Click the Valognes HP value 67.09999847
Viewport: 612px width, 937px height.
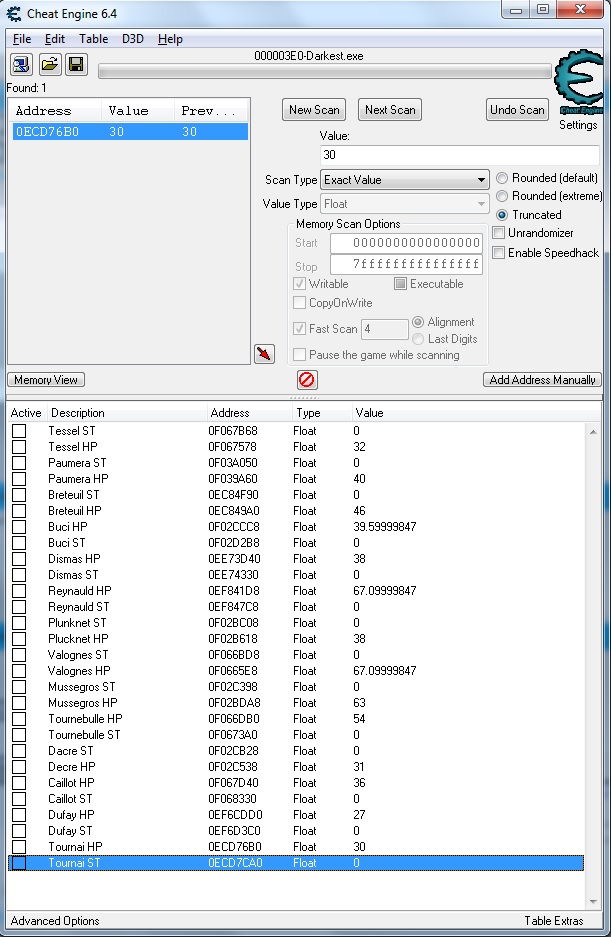point(384,670)
